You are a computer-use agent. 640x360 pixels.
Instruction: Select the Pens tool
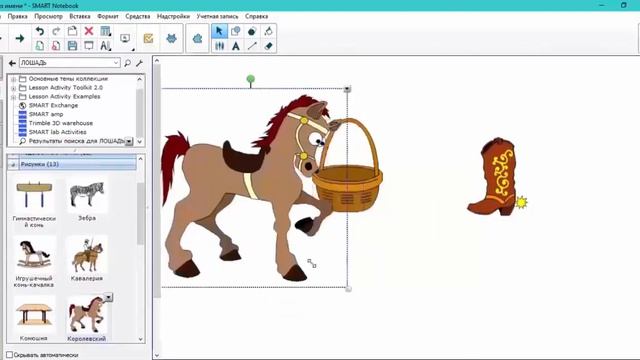click(219, 46)
